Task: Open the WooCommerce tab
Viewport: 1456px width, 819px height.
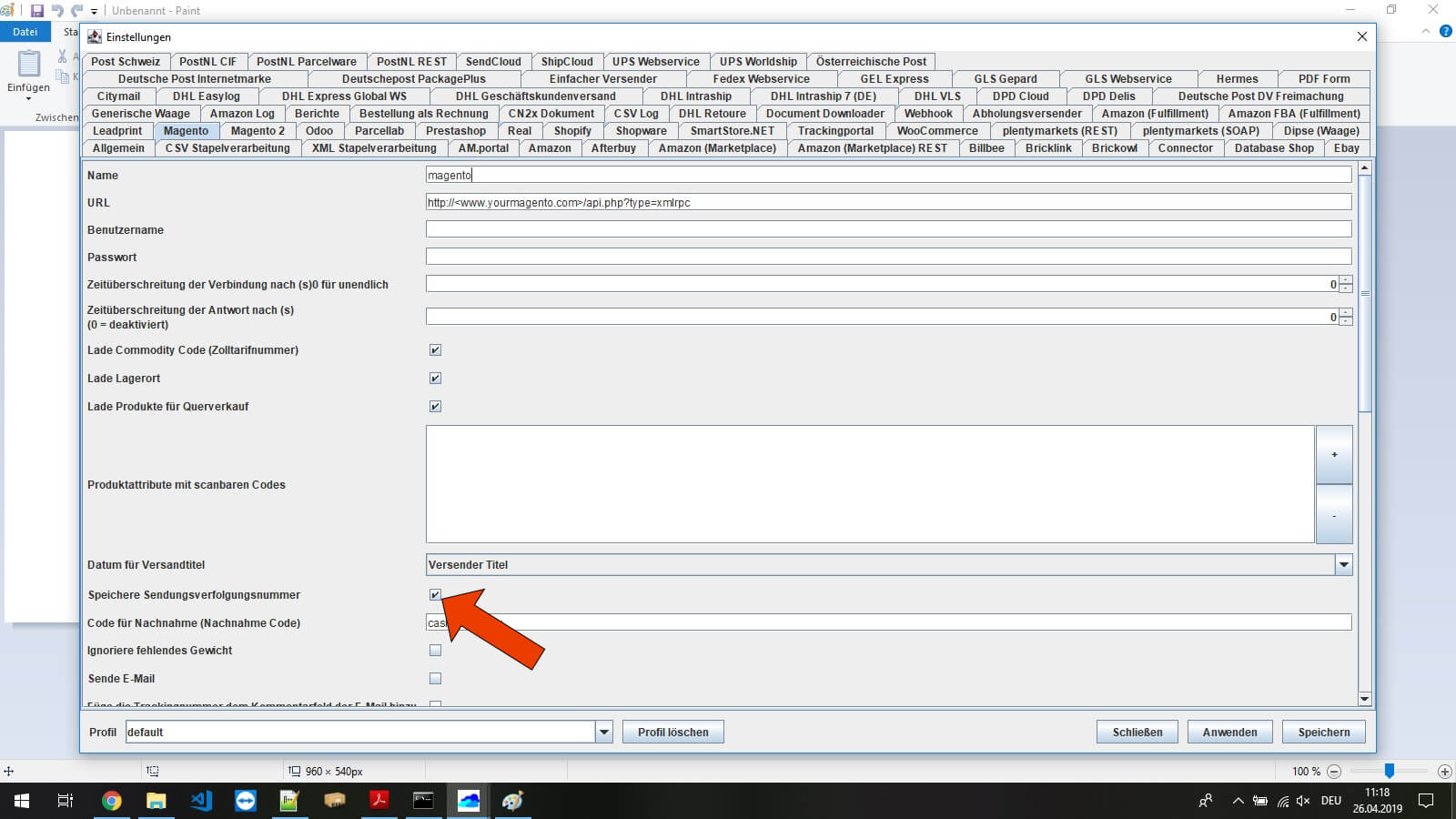Action: [937, 131]
